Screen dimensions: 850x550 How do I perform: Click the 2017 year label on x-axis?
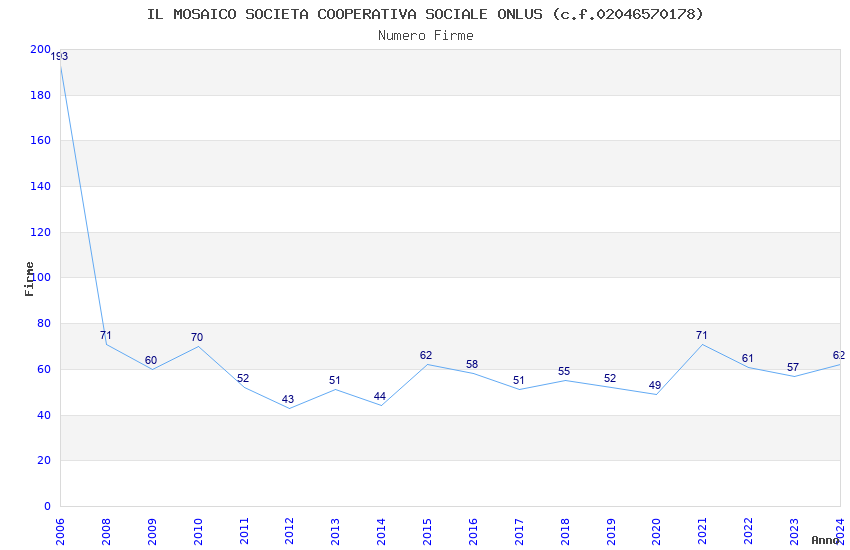tap(519, 532)
